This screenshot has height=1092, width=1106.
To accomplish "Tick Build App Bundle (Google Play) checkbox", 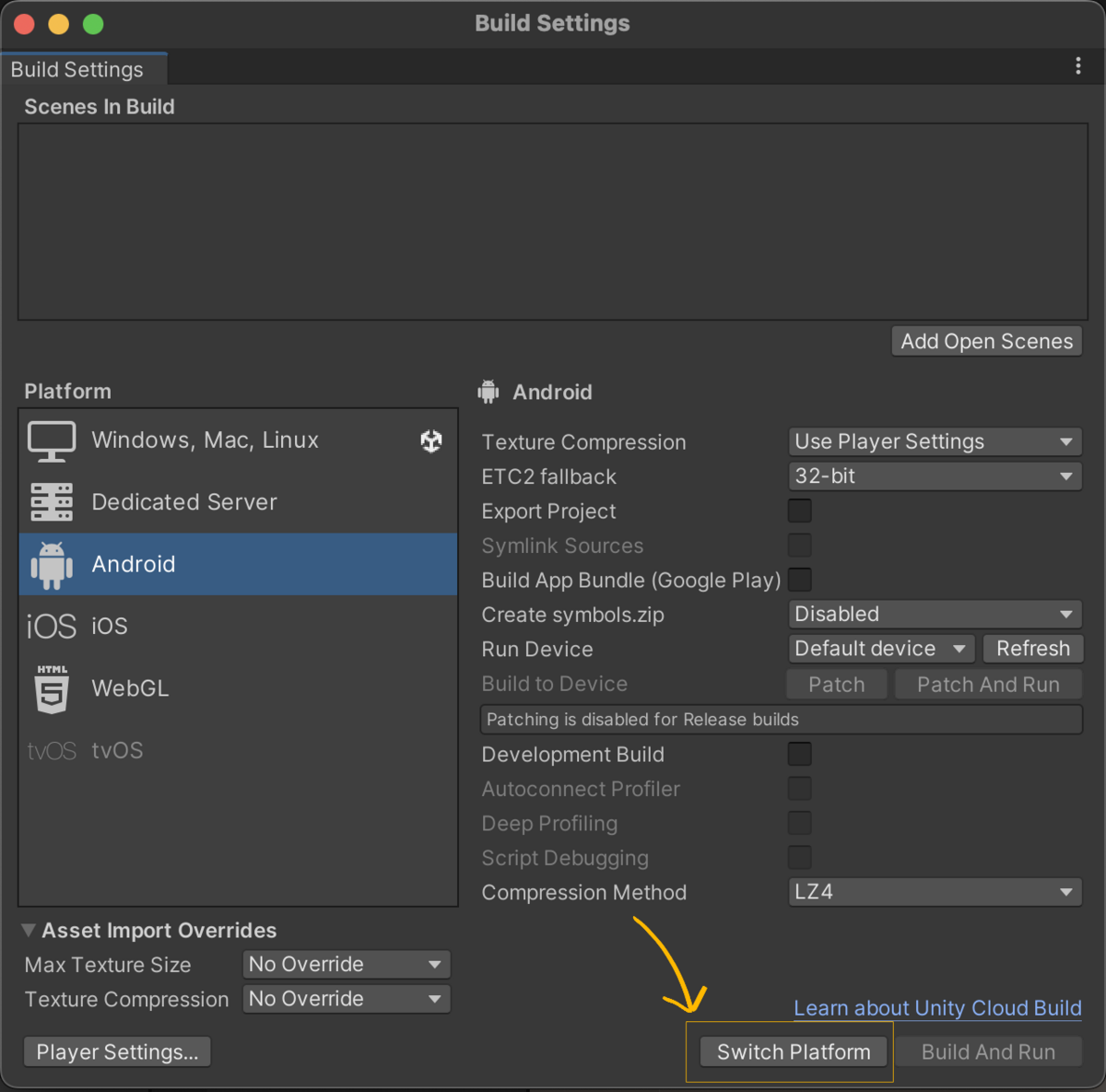I will tap(800, 580).
